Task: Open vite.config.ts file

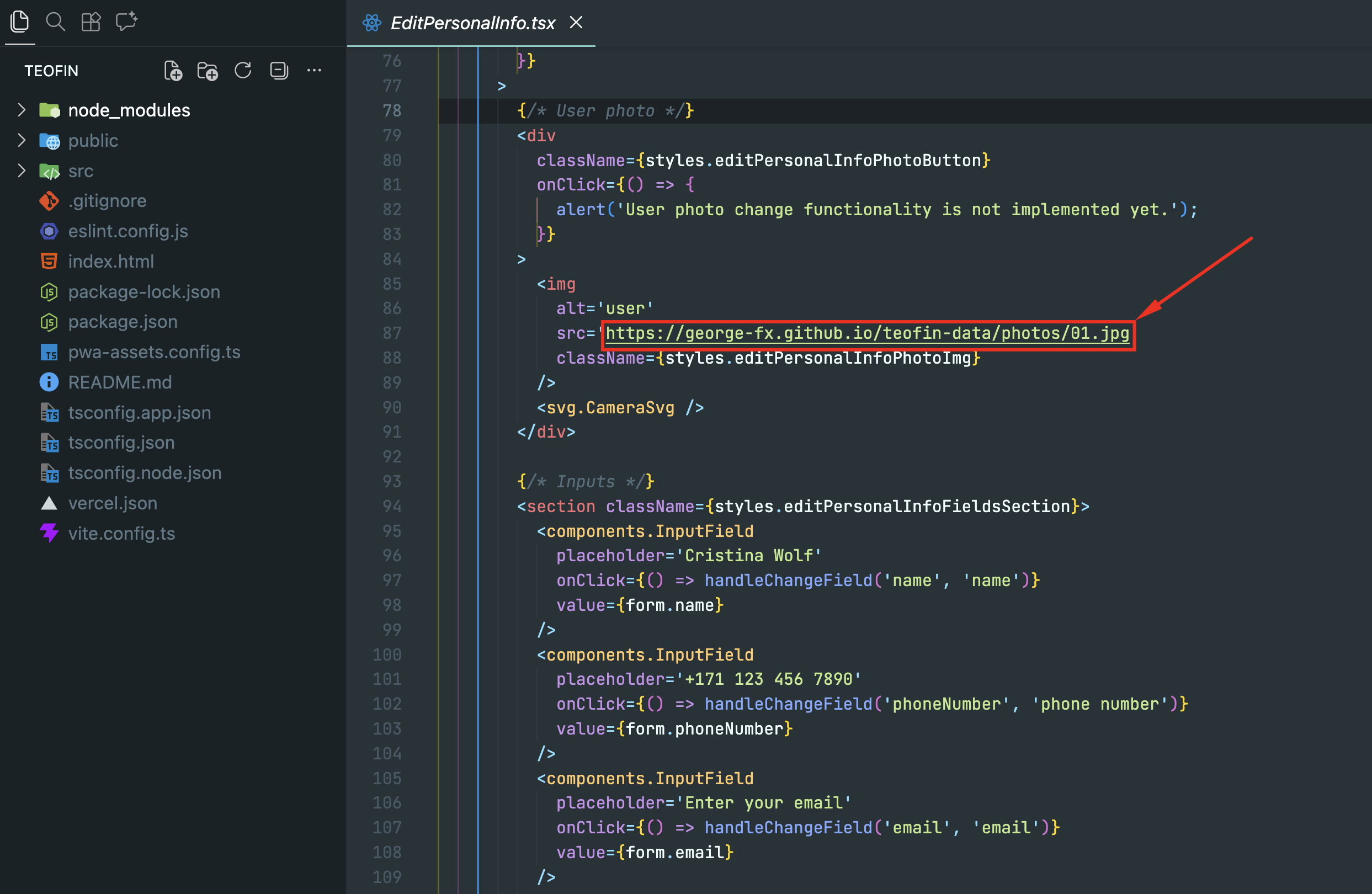Action: [x=121, y=533]
